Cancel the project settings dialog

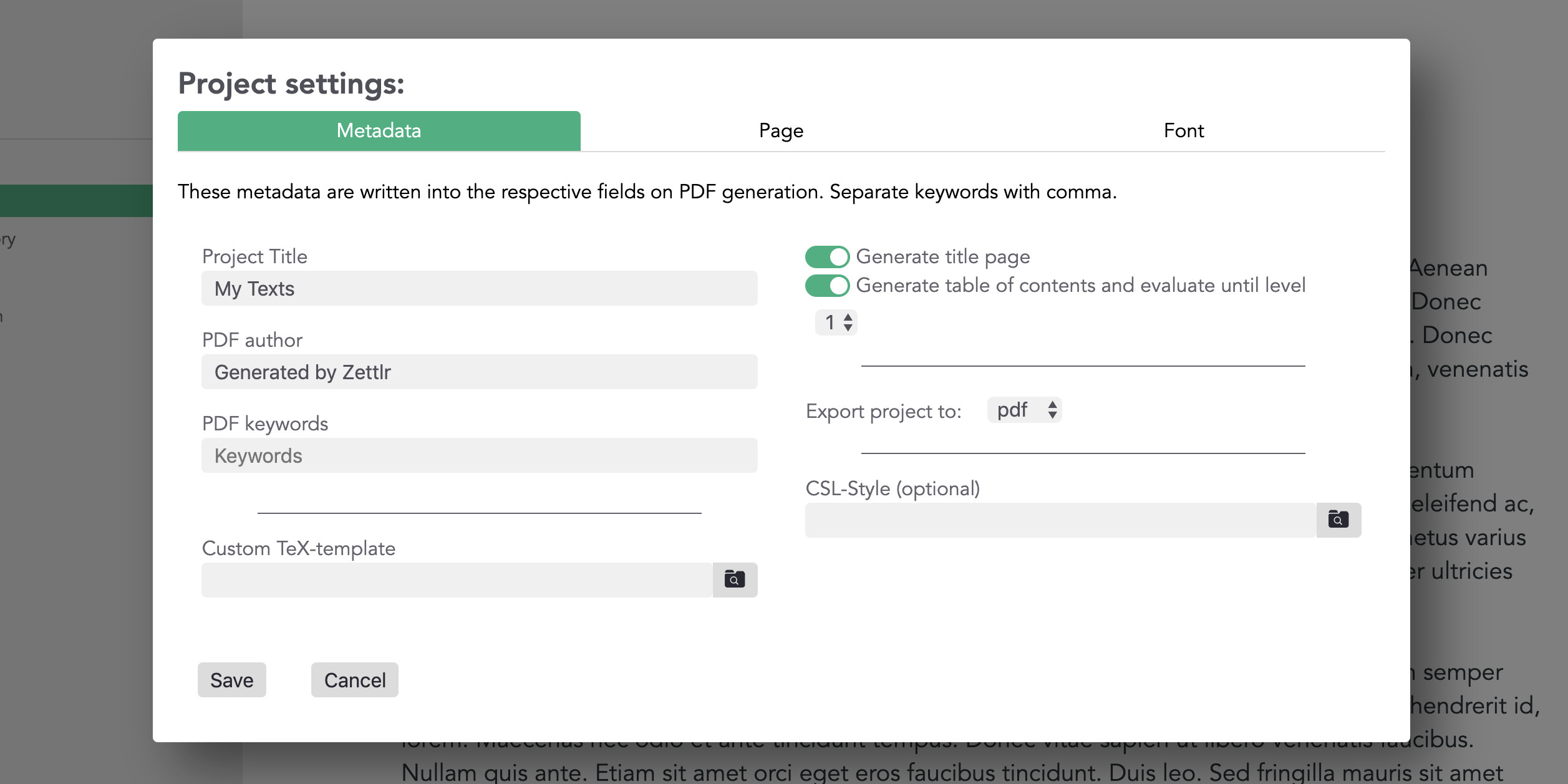click(355, 680)
